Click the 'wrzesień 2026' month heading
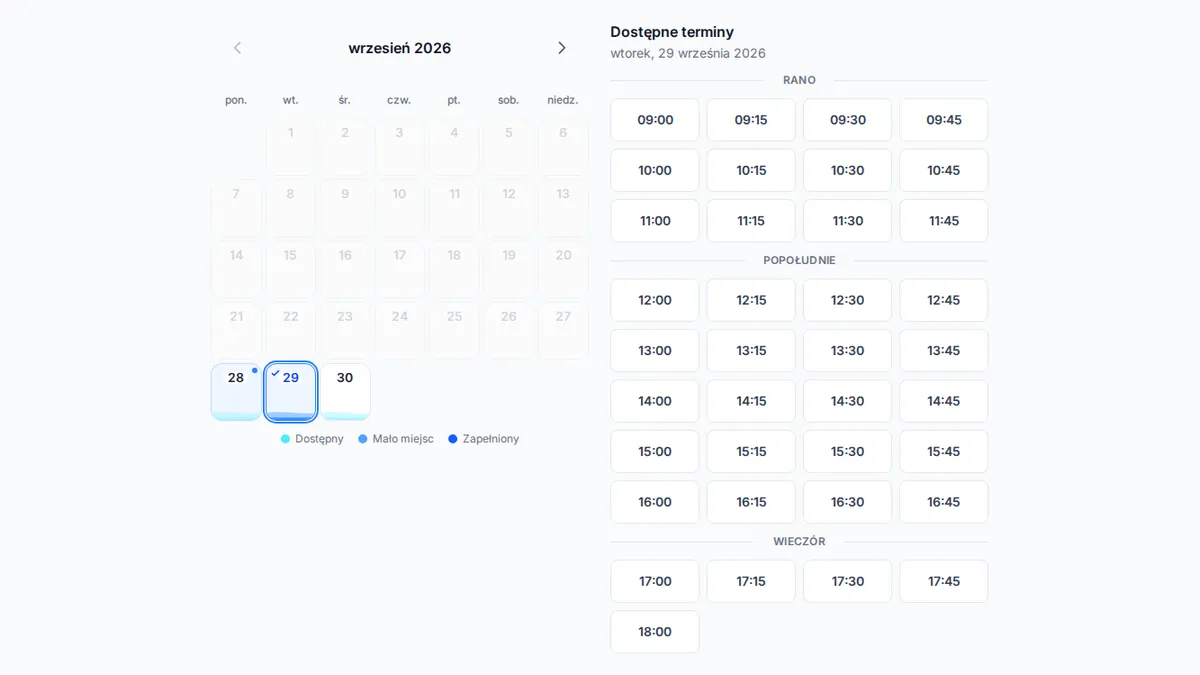1200x675 pixels. click(x=400, y=48)
